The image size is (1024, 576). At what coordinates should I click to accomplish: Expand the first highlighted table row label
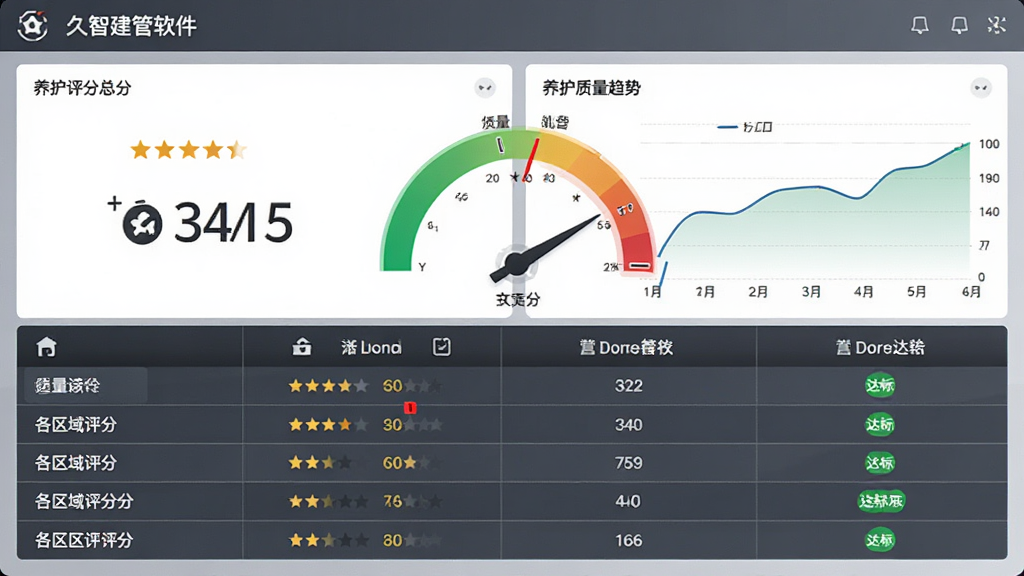[86, 385]
